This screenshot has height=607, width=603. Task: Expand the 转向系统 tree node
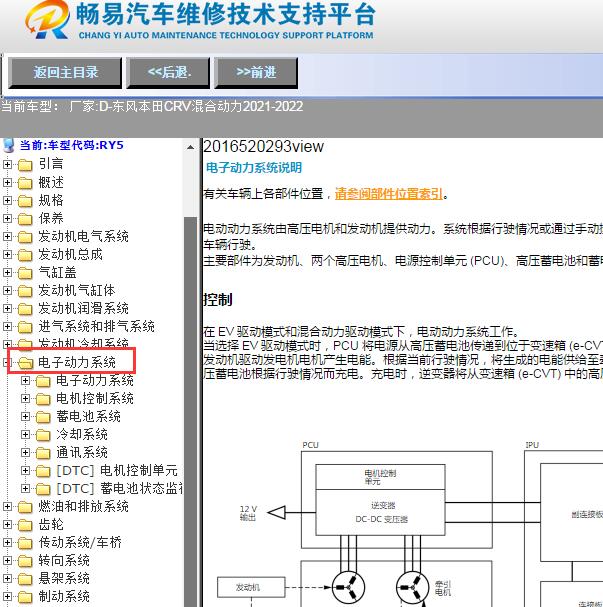click(x=7, y=561)
